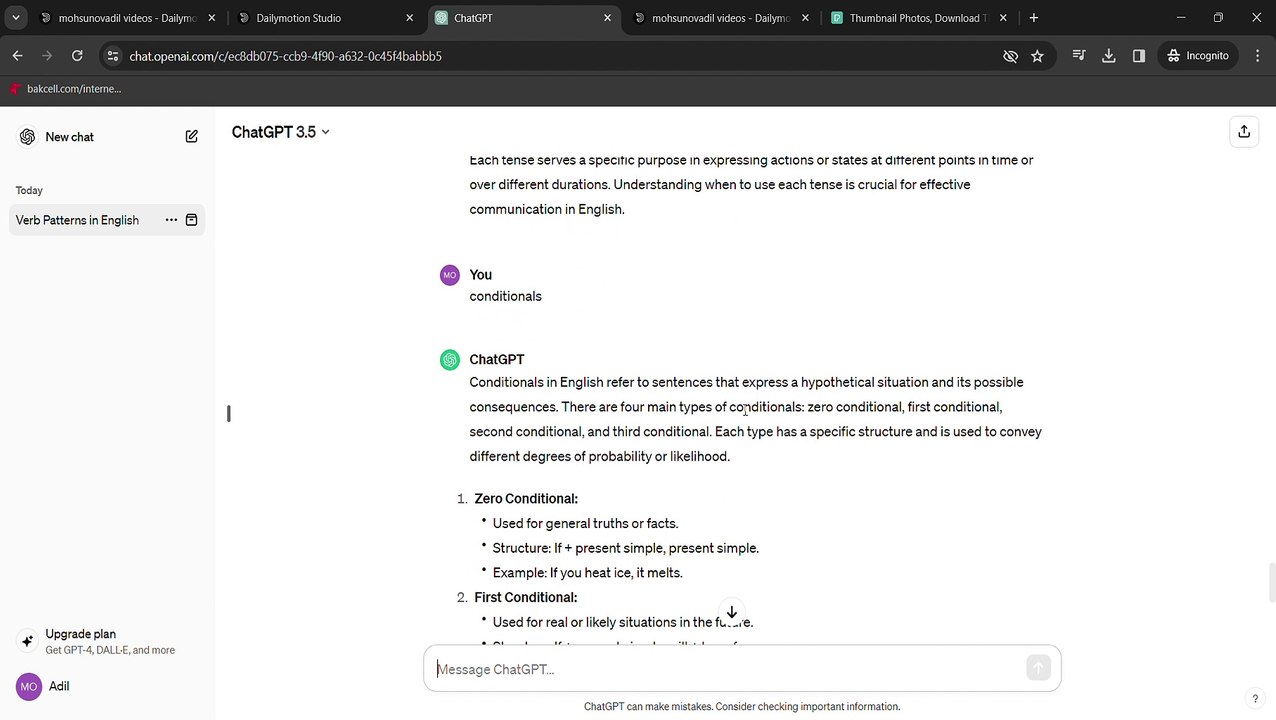Archive the Verb Patterns in English chat

click(191, 220)
